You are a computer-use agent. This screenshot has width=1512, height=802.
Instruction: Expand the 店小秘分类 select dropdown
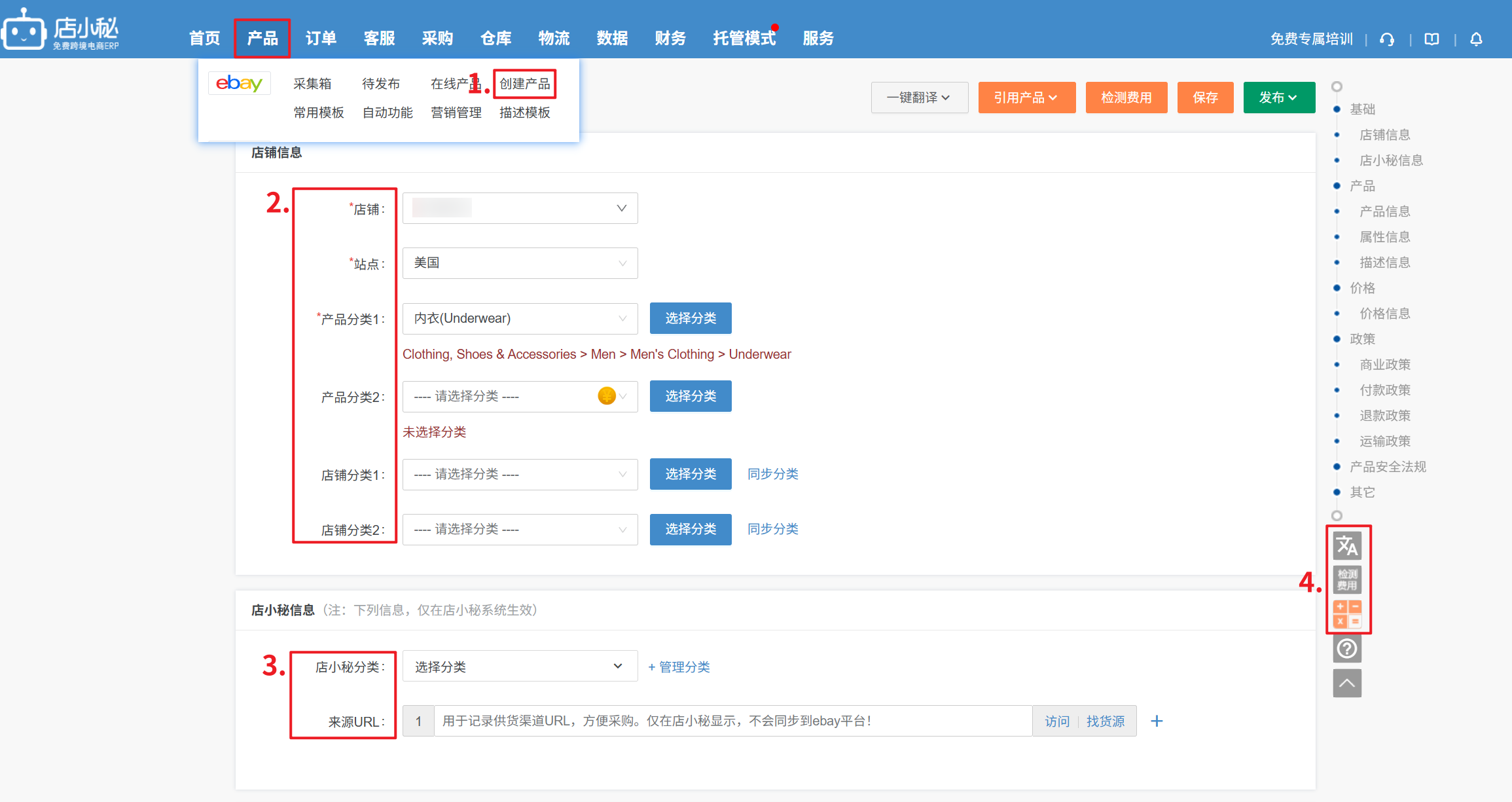pos(520,666)
